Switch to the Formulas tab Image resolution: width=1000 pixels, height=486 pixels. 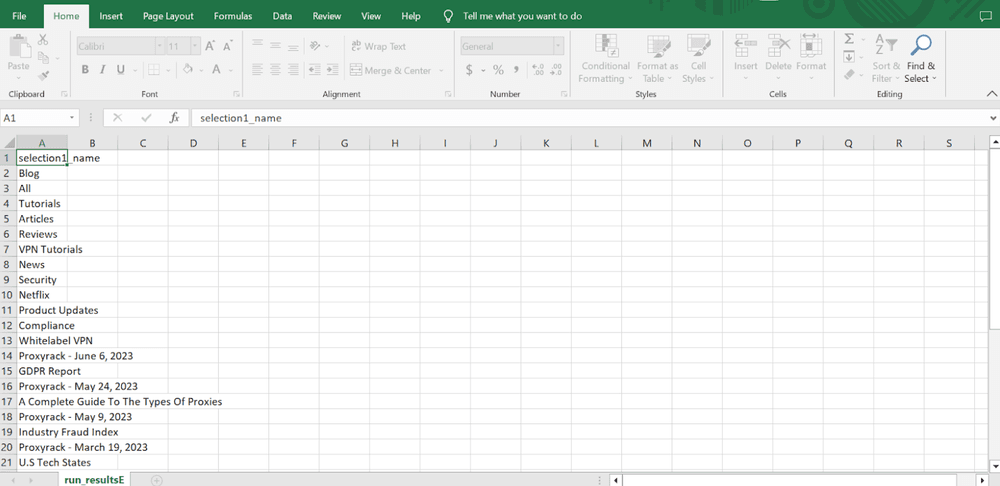click(233, 16)
